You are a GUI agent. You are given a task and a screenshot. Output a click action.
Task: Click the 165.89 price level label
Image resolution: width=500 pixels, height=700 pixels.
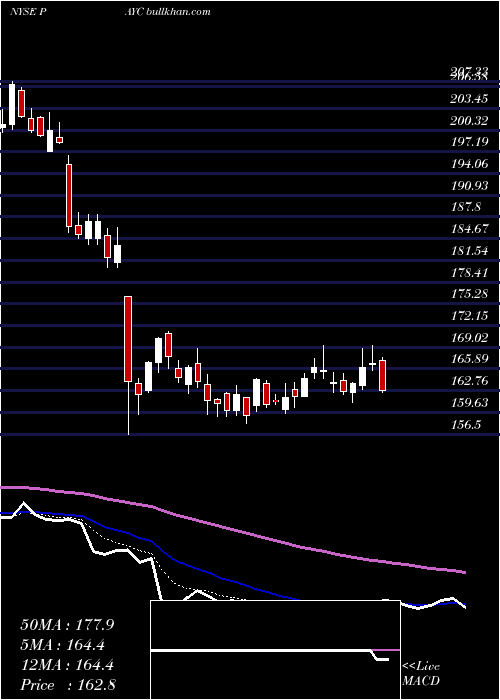(x=469, y=359)
